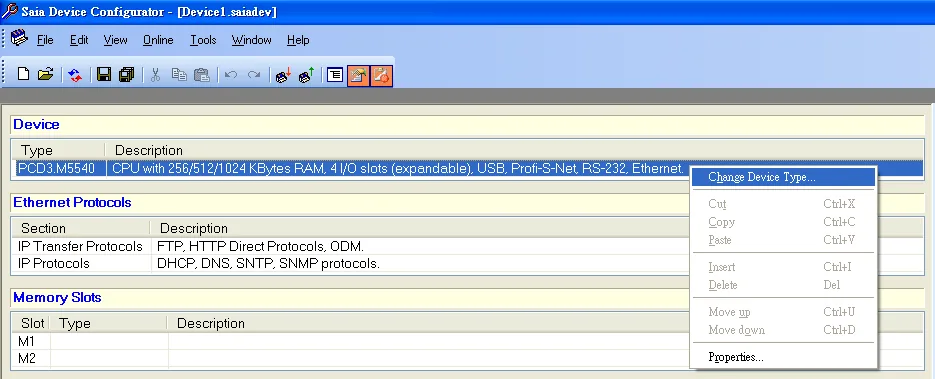Download configuration icon with red arrow
The width and height of the screenshot is (935, 379).
(283, 75)
